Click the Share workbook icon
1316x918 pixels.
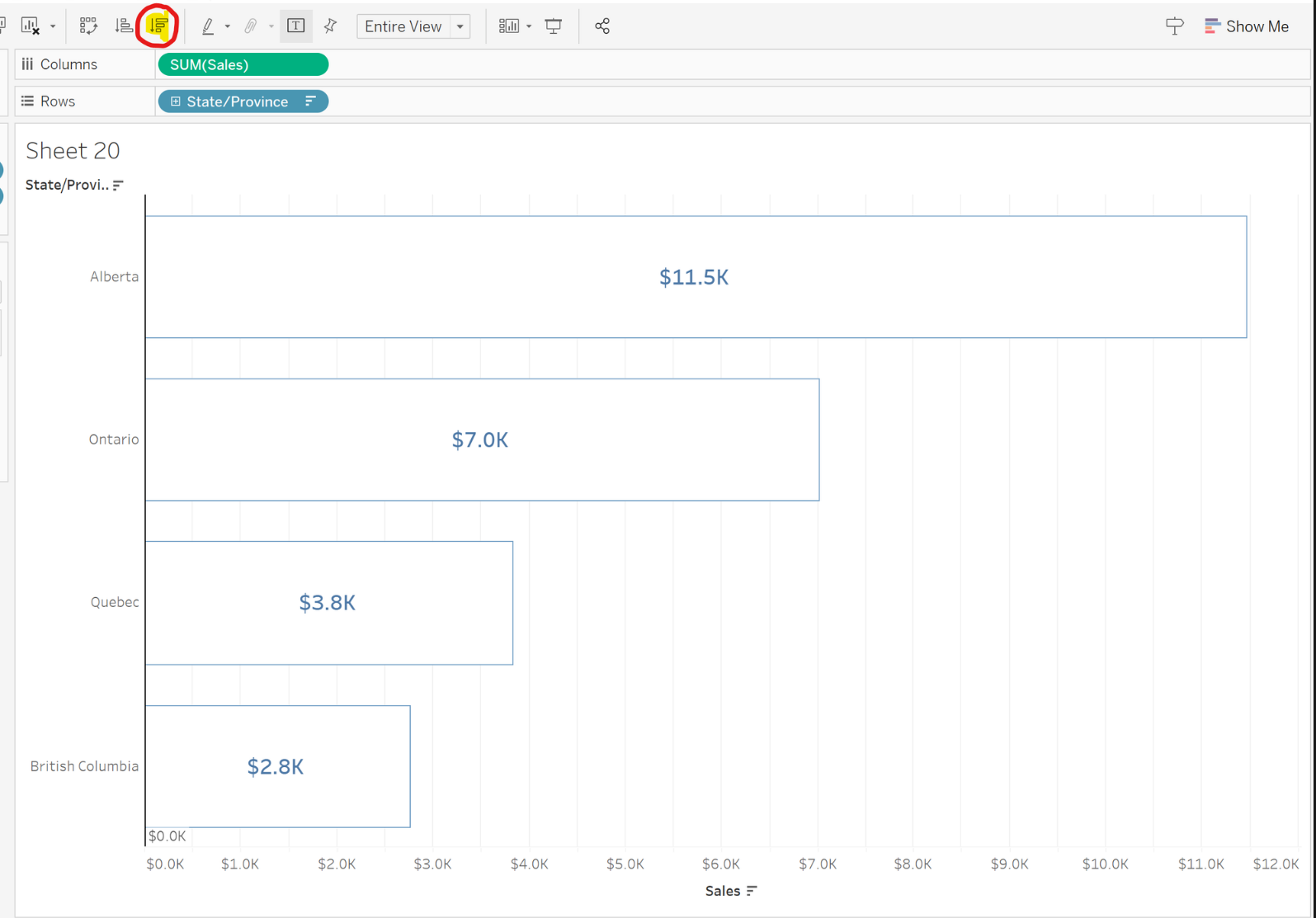[602, 26]
